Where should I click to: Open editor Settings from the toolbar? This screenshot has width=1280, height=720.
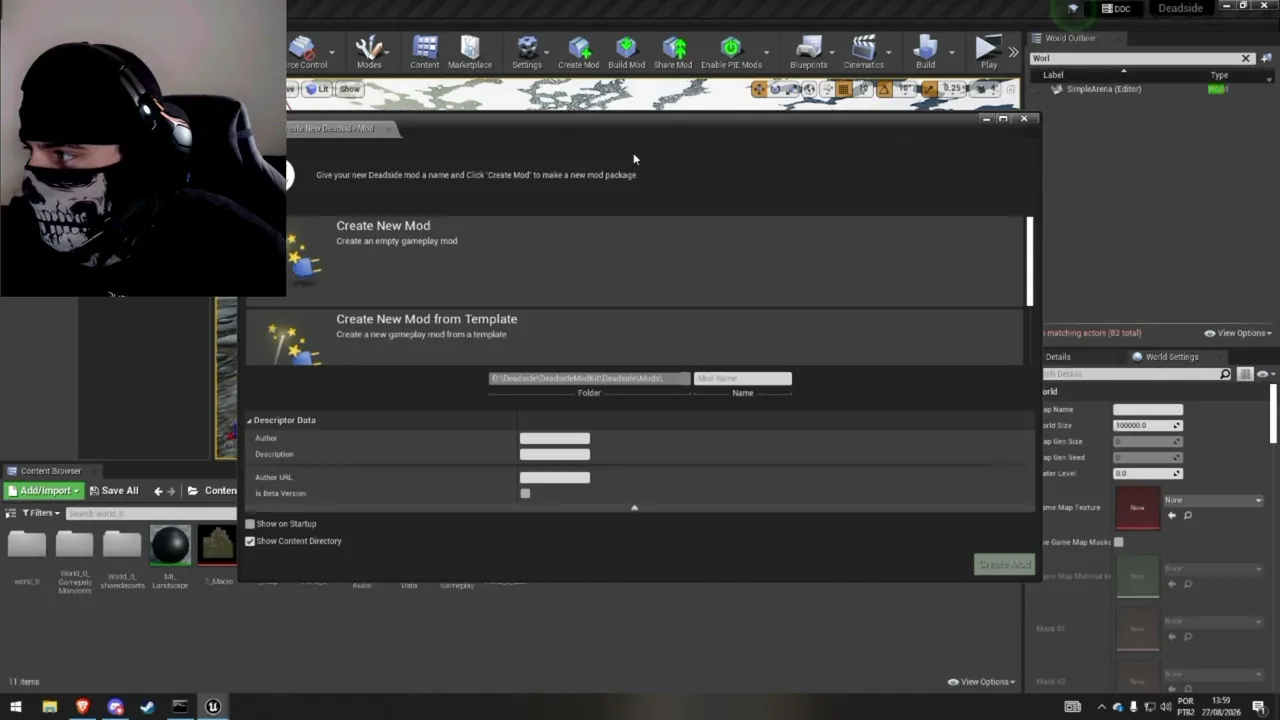[x=527, y=52]
